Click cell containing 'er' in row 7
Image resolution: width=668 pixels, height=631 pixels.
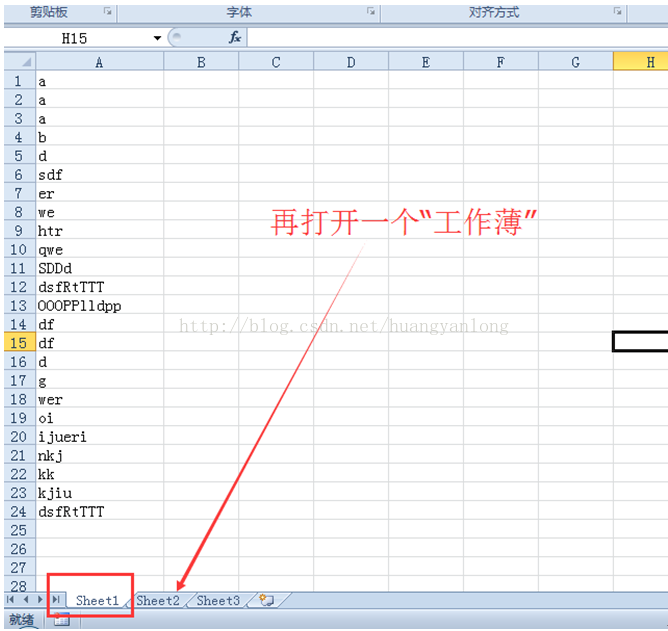coord(100,193)
